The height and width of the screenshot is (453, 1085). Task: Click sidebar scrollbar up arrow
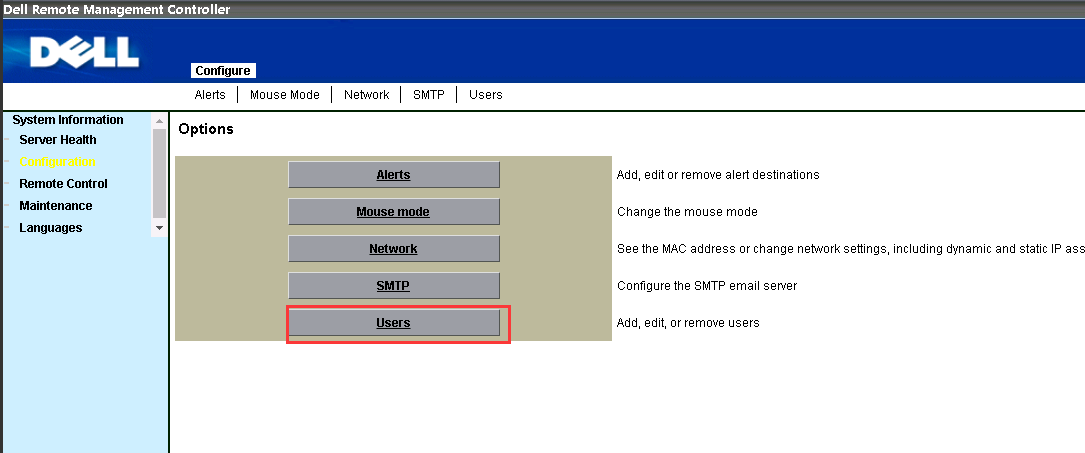[x=159, y=121]
